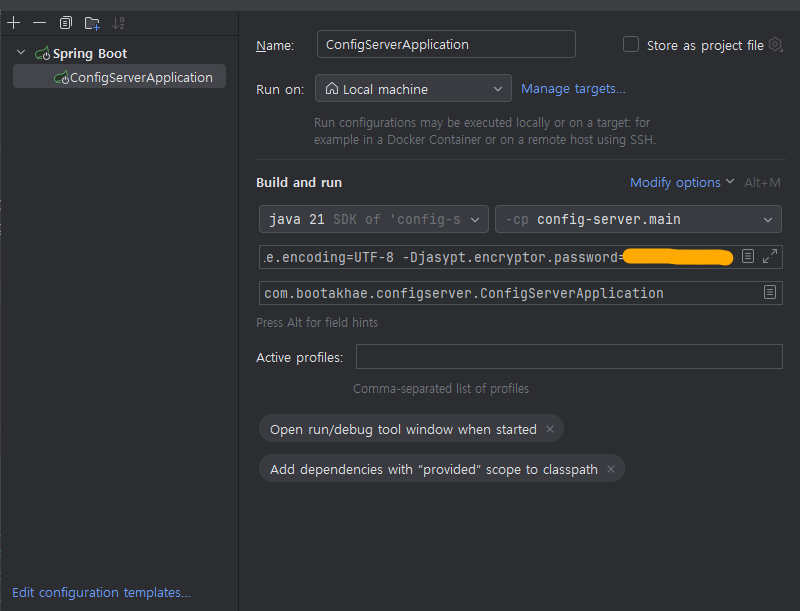This screenshot has width=800, height=611.
Task: Open the Run on Local machine dropdown
Action: point(413,89)
